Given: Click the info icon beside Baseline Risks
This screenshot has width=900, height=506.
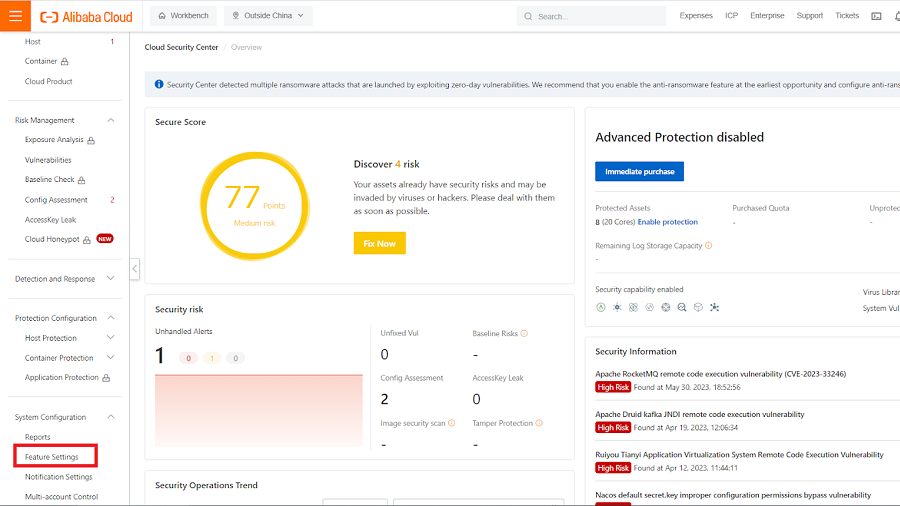Looking at the screenshot, I should [x=524, y=334].
